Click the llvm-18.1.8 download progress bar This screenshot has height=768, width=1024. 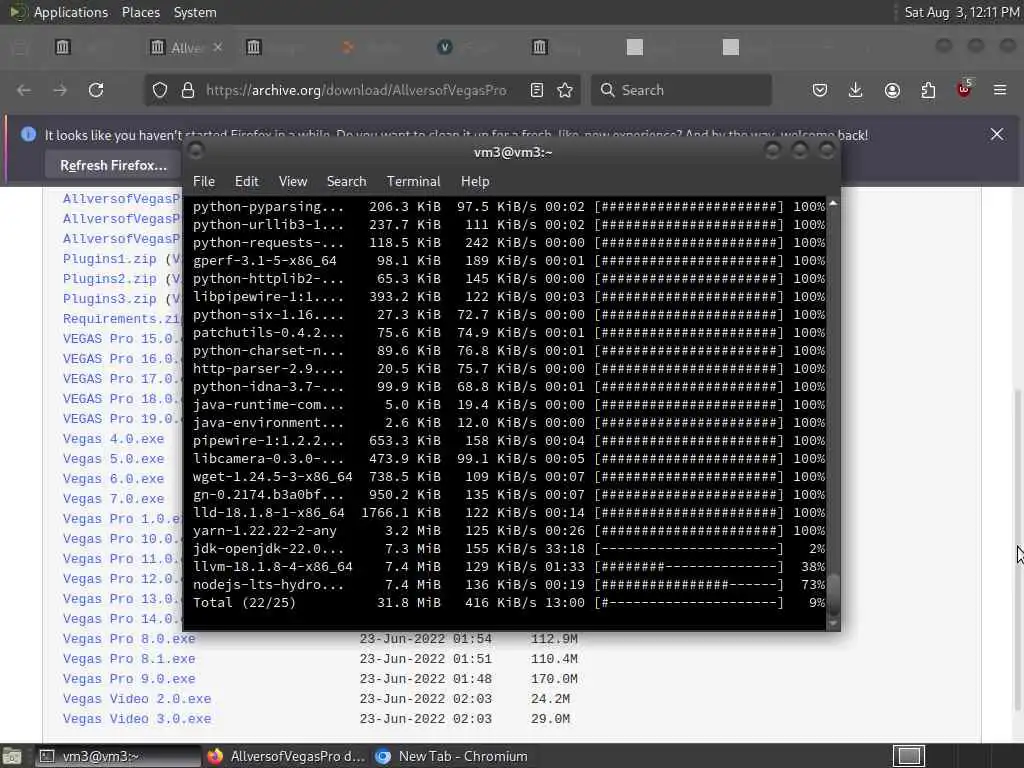[x=688, y=567]
